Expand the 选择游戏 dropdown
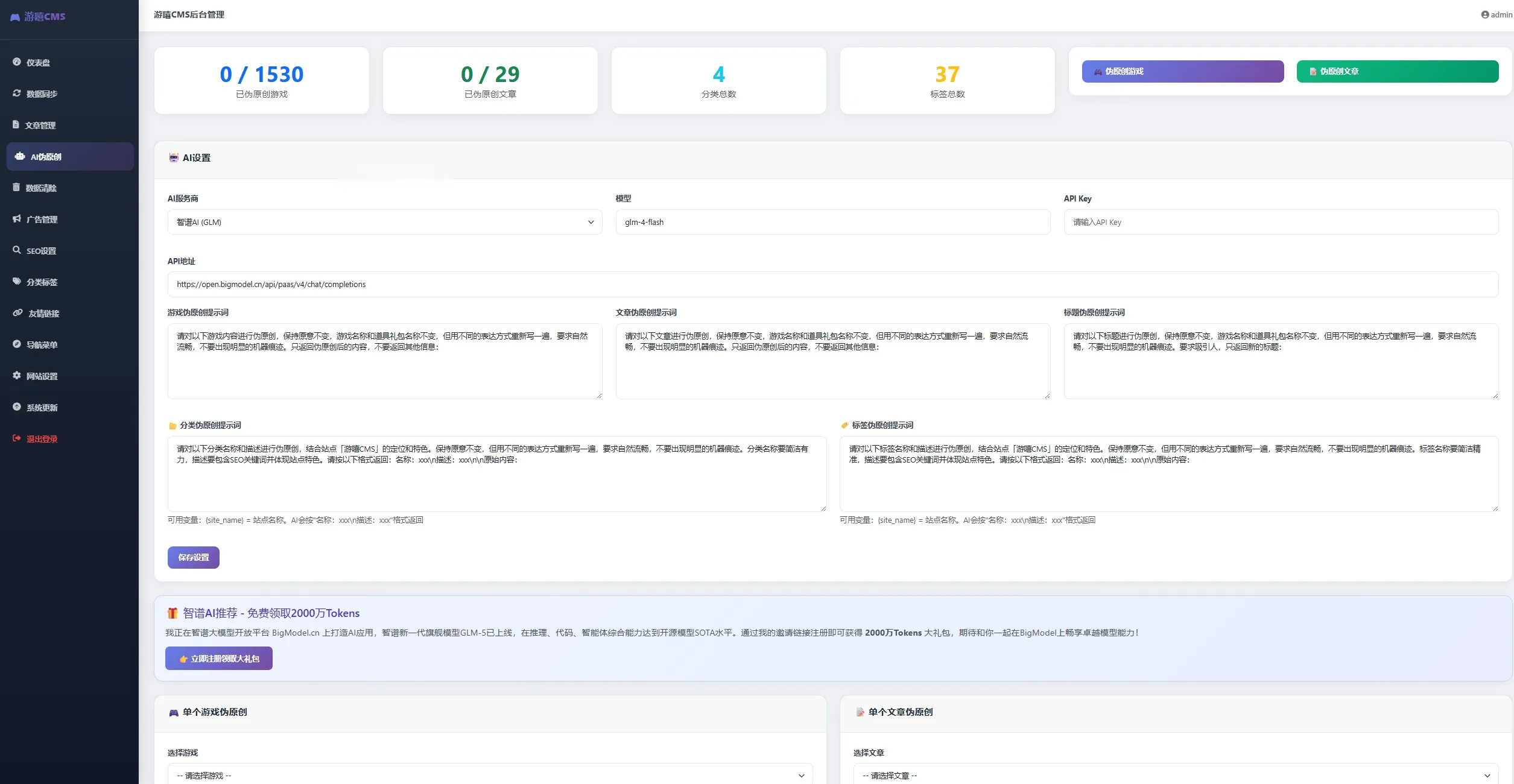This screenshot has height=784, width=1514. coord(490,775)
